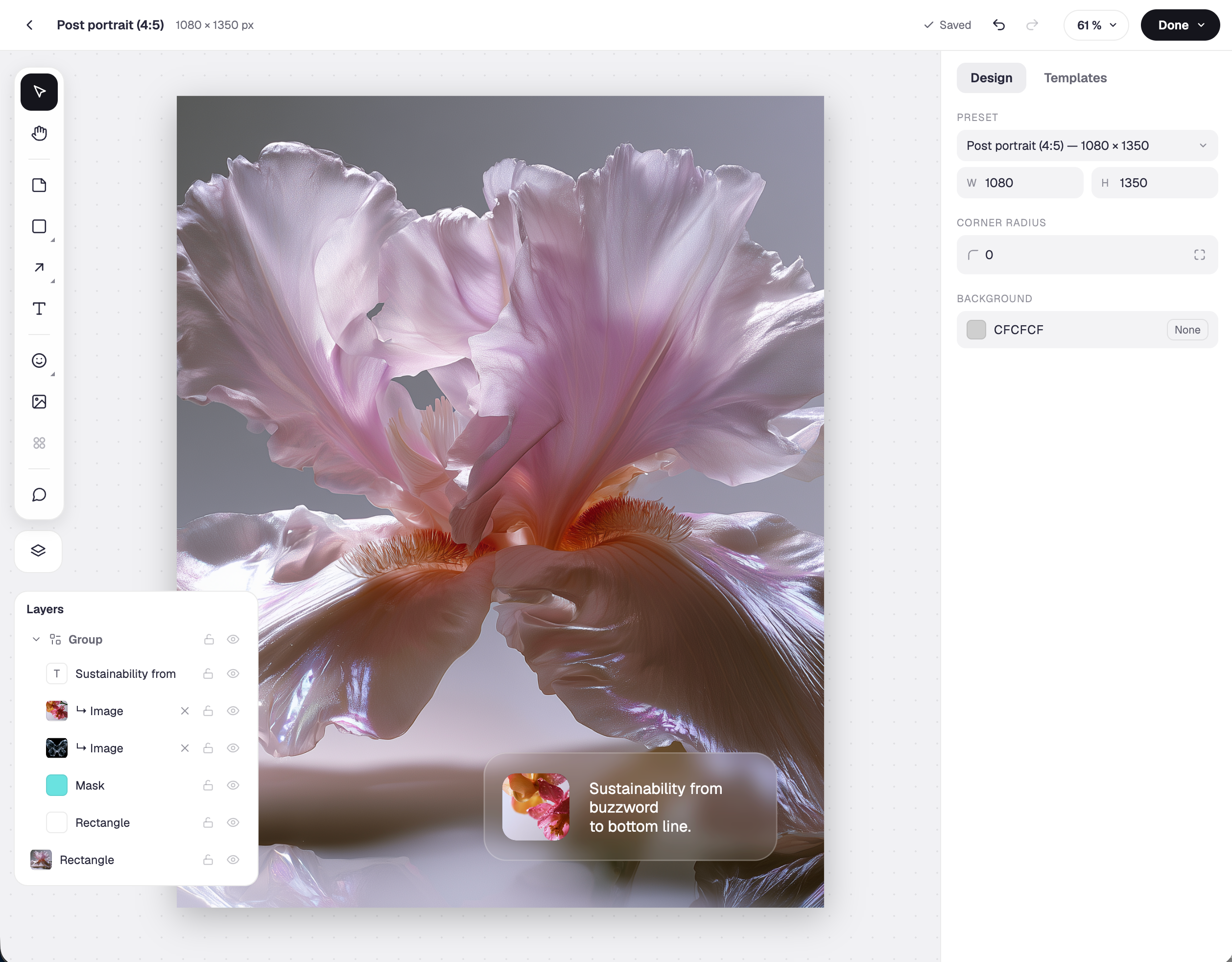1232x962 pixels.
Task: Click the Undo icon
Action: click(x=998, y=25)
